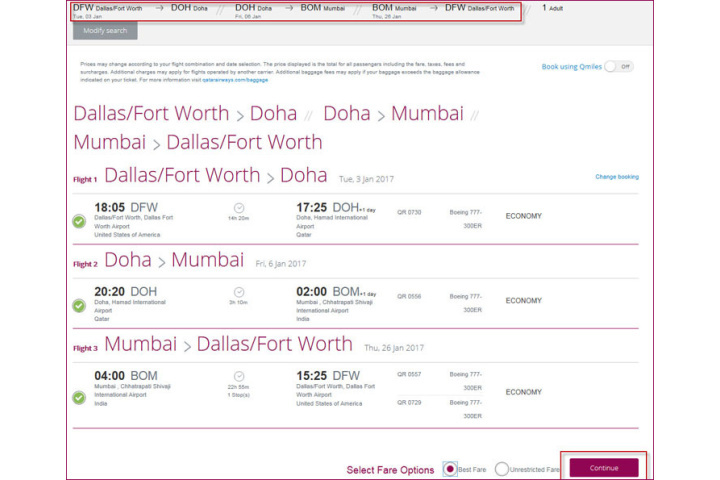Click the 15:25 DFW arrival time
The height and width of the screenshot is (480, 720).
click(x=328, y=376)
